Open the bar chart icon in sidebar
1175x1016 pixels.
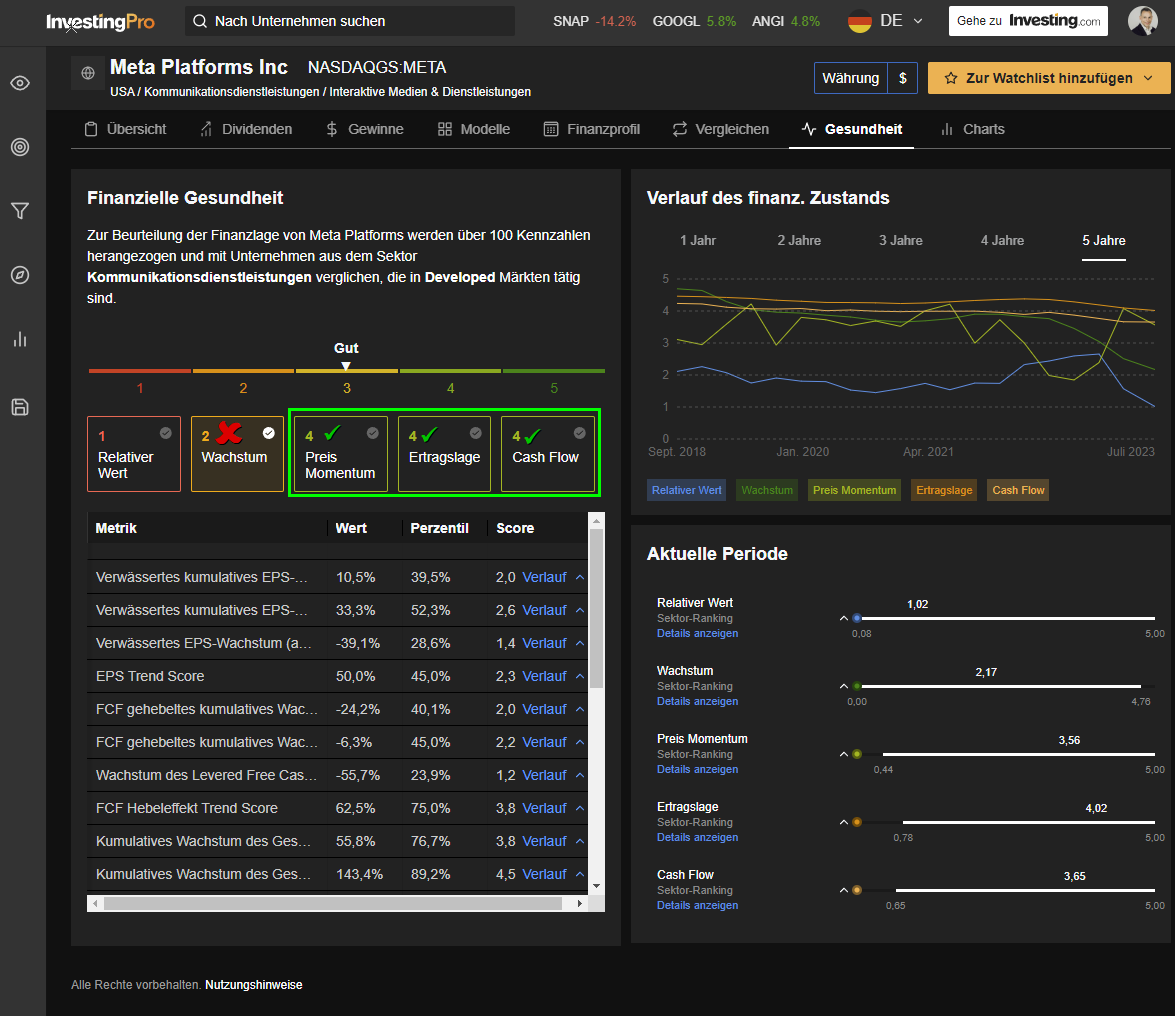tap(20, 339)
